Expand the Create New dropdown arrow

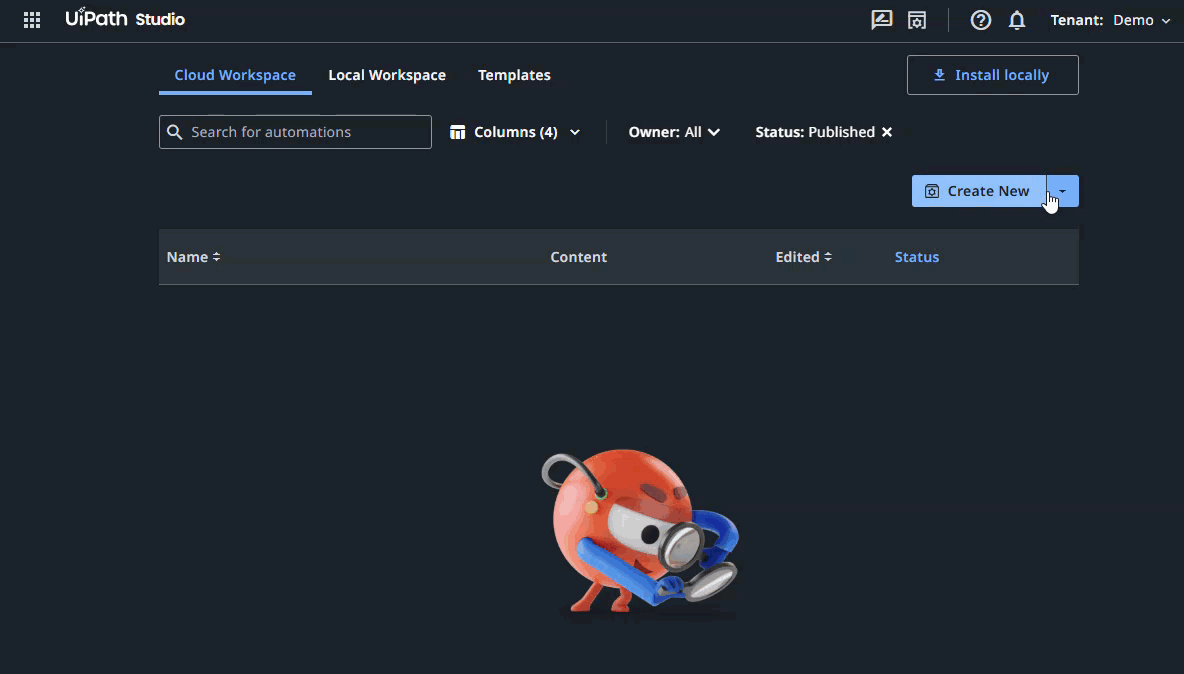(1063, 191)
